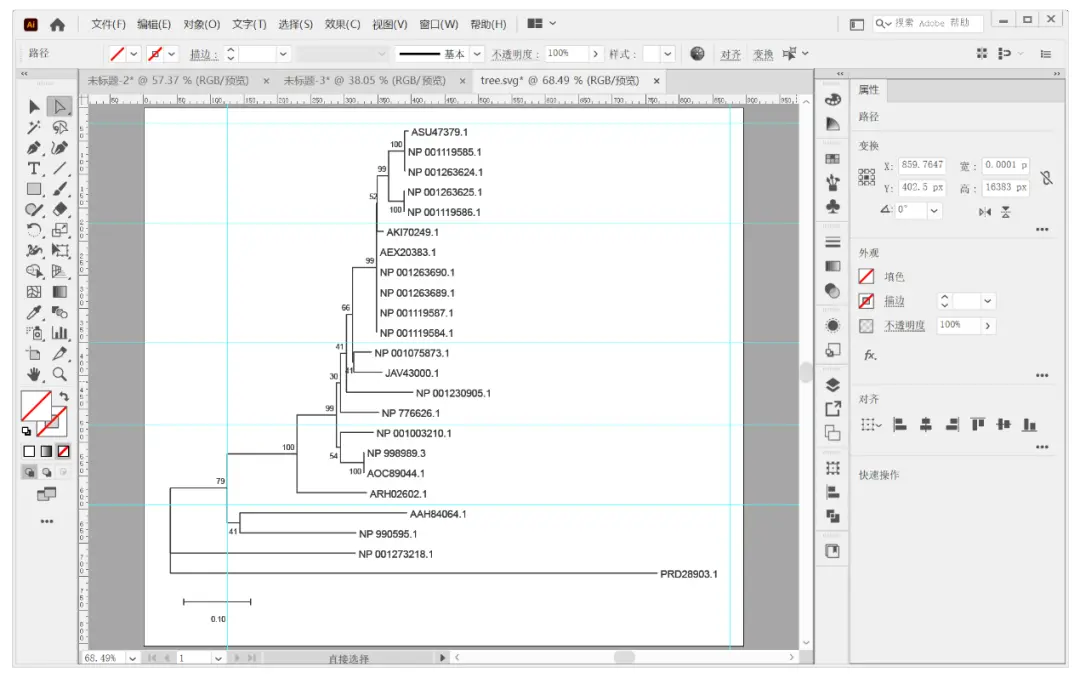
Task: Open the 样式 style dropdown
Action: pos(667,54)
